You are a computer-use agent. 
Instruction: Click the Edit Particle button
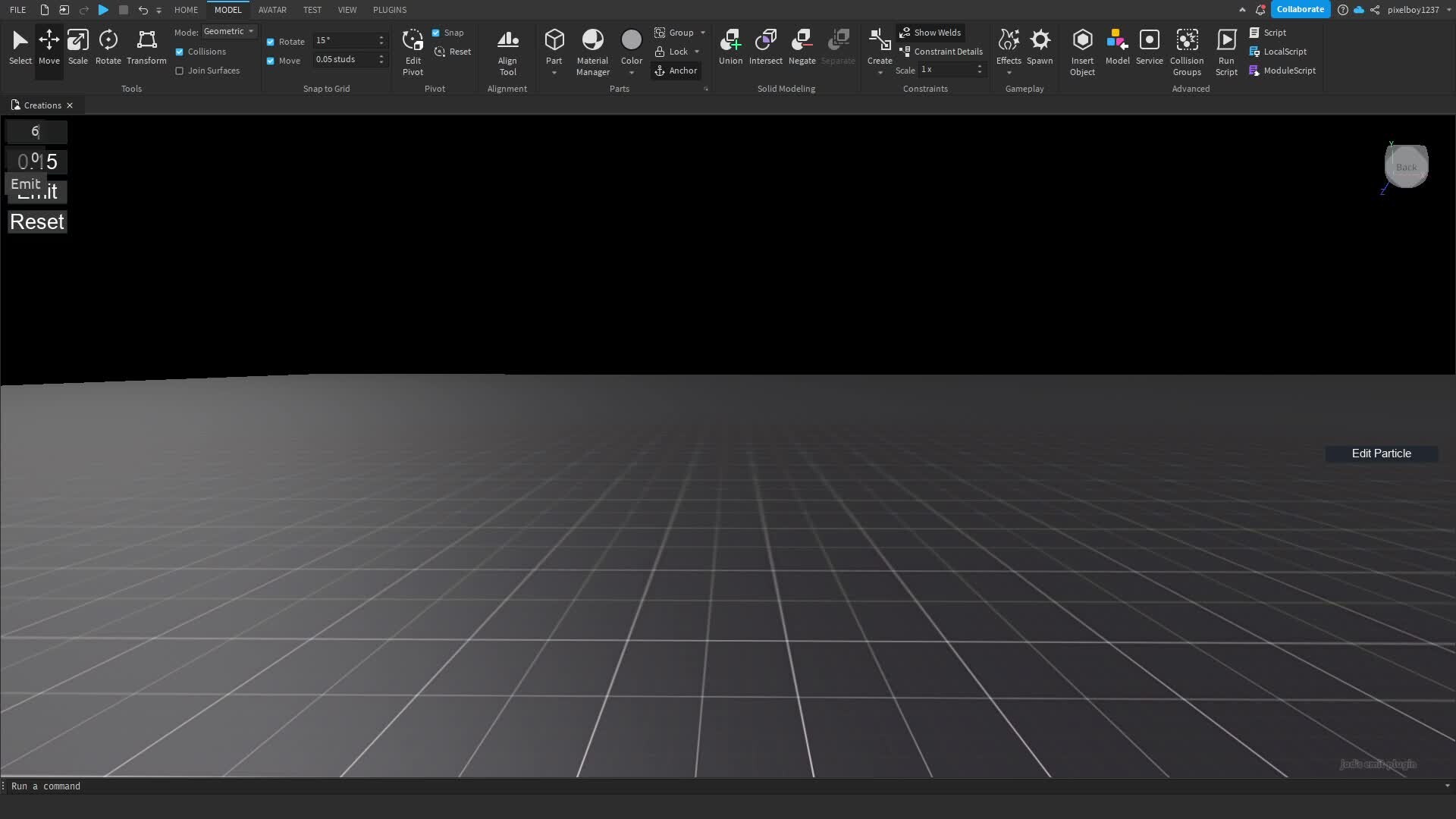[1381, 453]
